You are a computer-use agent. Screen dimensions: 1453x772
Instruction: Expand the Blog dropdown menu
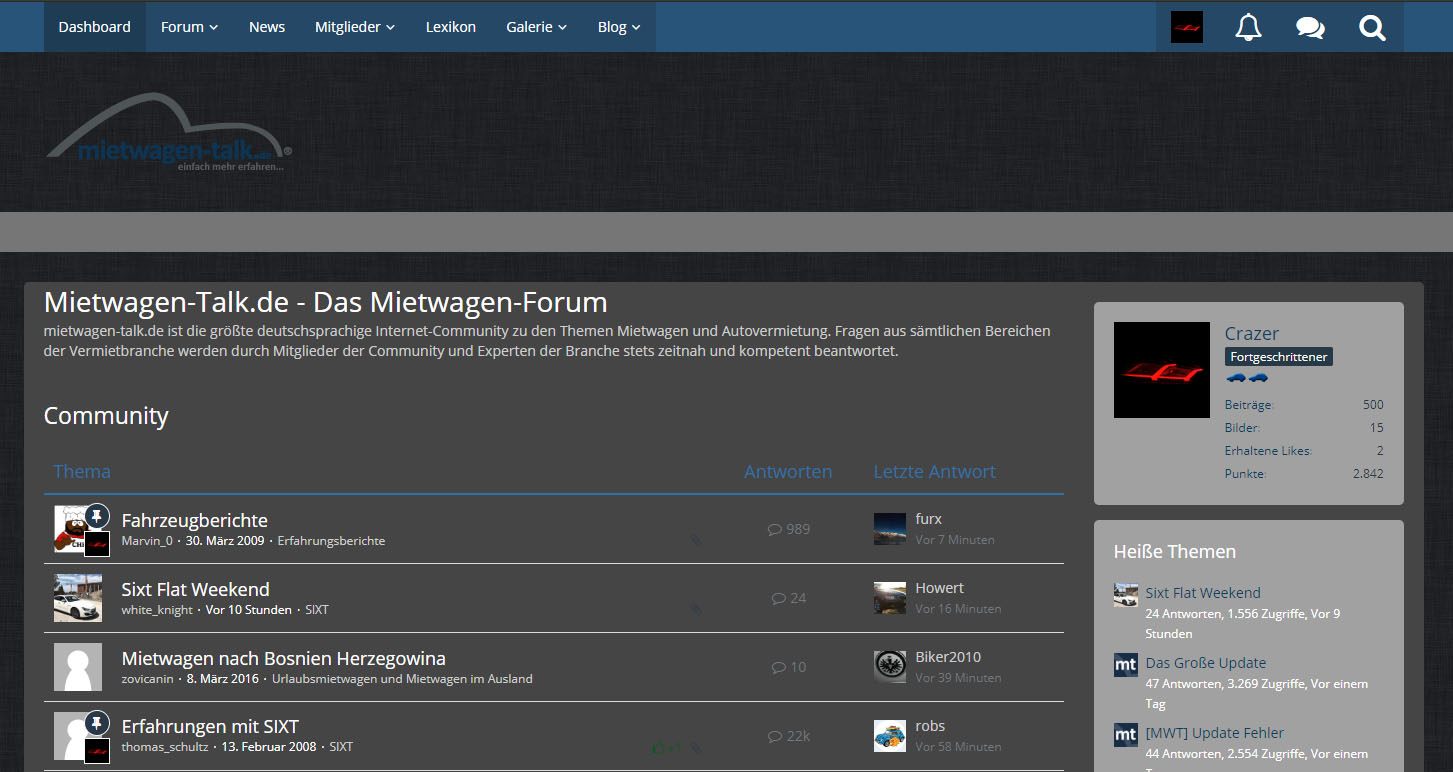pos(619,27)
